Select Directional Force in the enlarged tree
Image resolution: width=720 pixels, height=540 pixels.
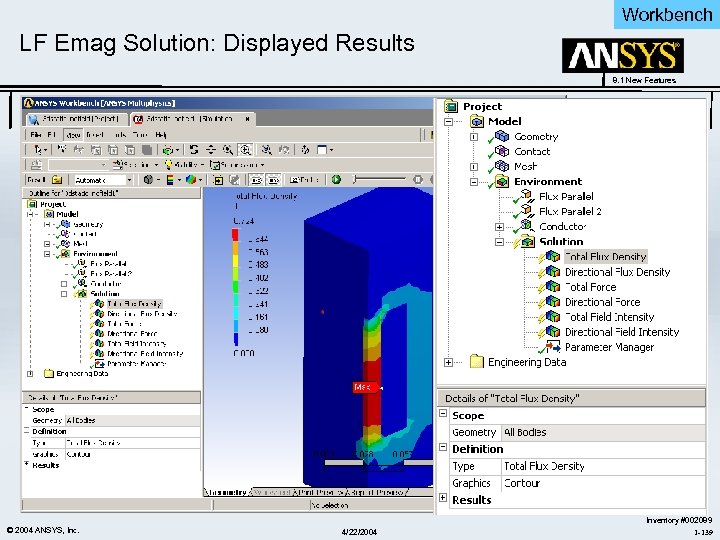tap(602, 302)
